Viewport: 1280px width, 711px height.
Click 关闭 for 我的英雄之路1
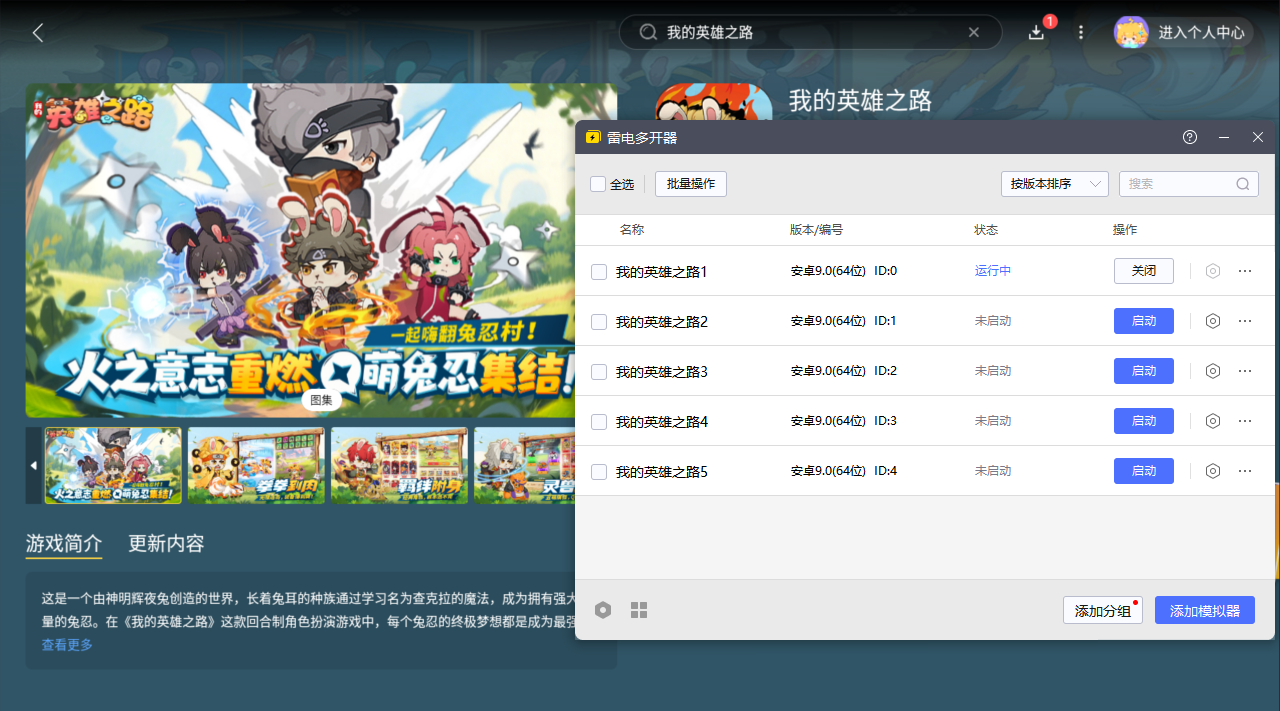click(x=1144, y=271)
